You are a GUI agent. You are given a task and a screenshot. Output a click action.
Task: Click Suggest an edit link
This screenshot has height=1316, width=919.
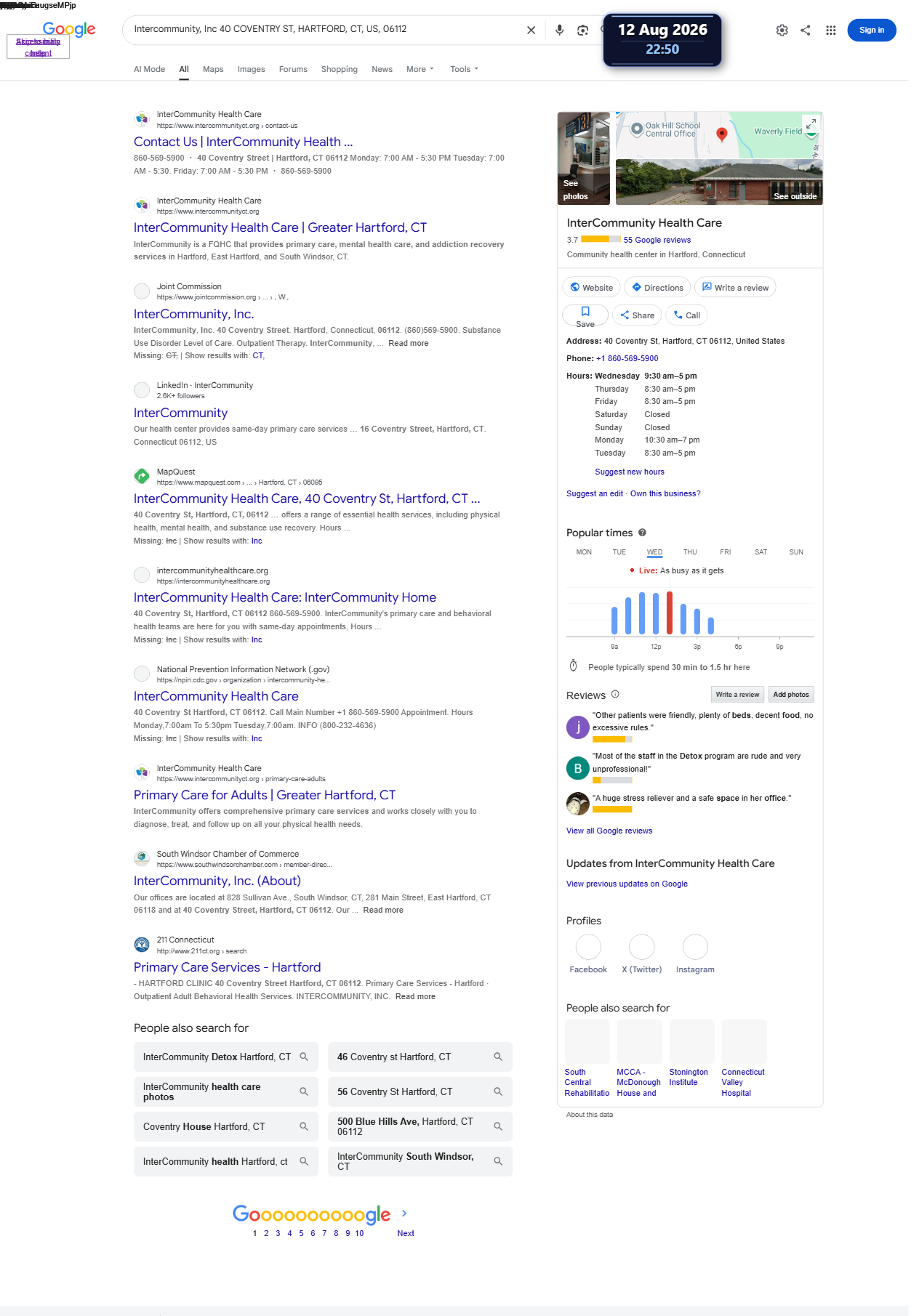[595, 493]
